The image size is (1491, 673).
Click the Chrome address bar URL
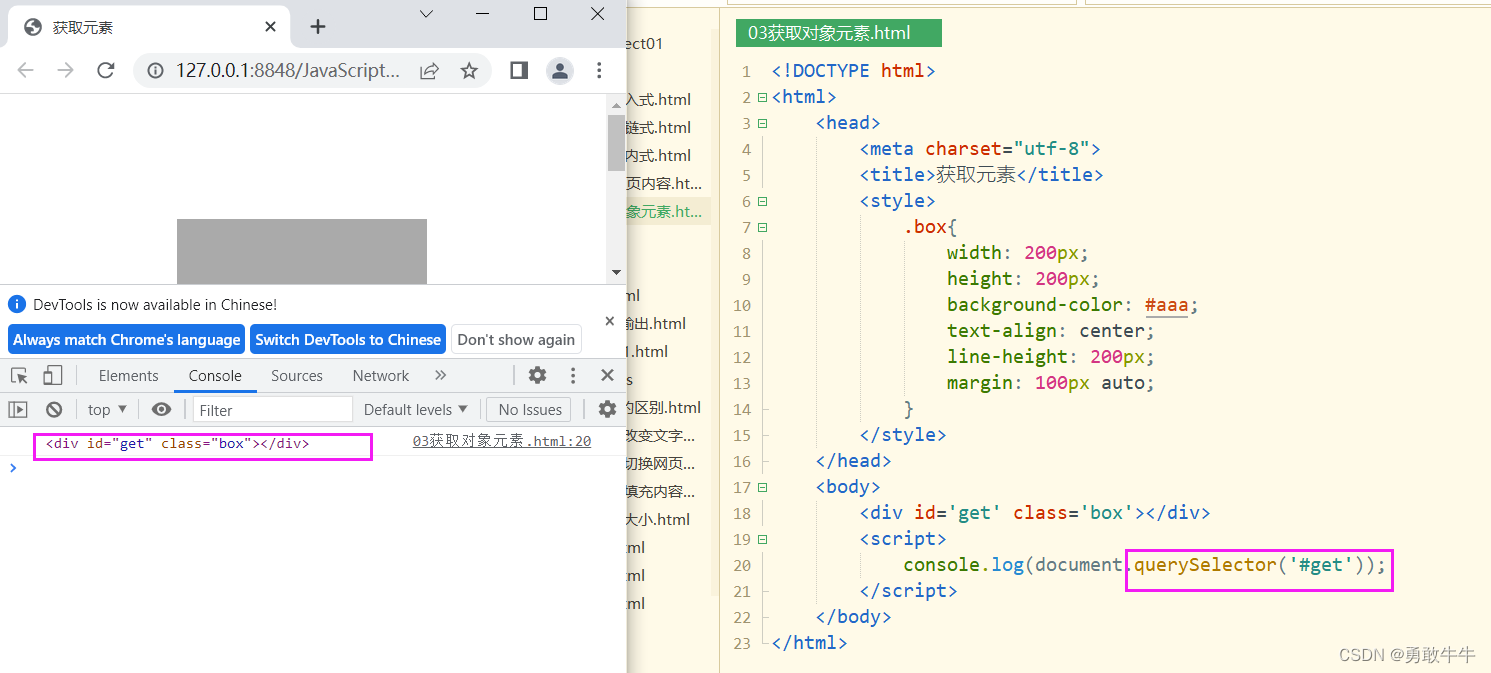point(288,70)
